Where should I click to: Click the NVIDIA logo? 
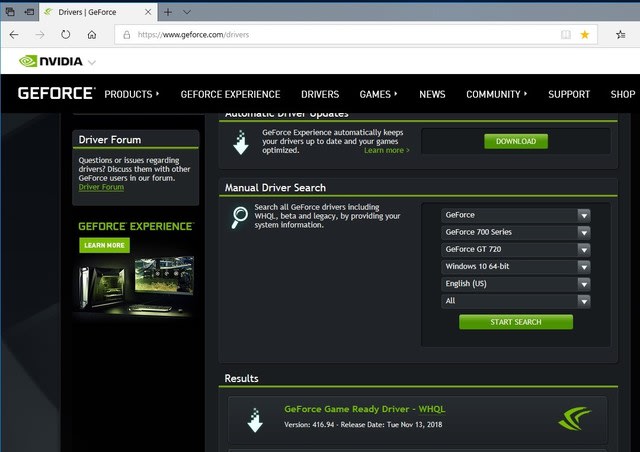(x=51, y=61)
